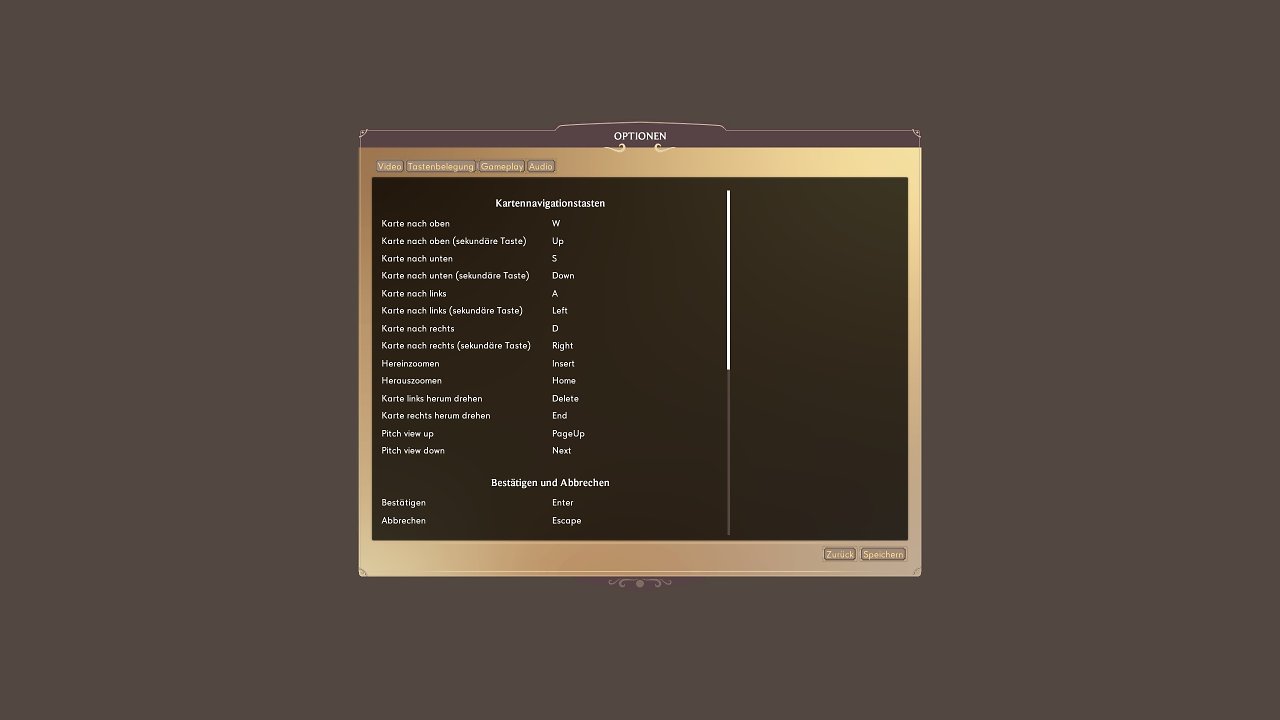Click the Bestätigen und Abbrechen heading

(x=550, y=483)
